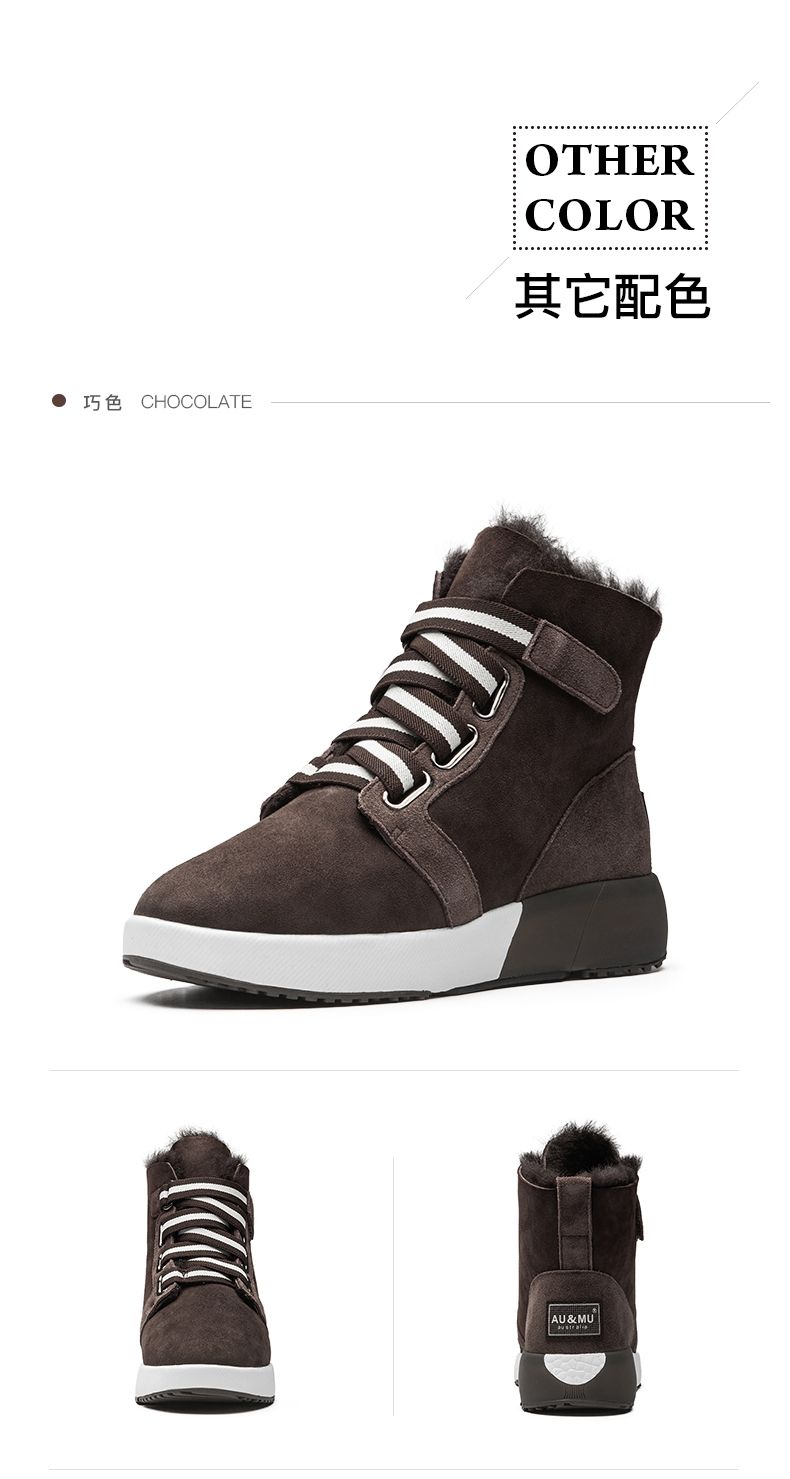Click the 巧色 color label

[x=102, y=402]
